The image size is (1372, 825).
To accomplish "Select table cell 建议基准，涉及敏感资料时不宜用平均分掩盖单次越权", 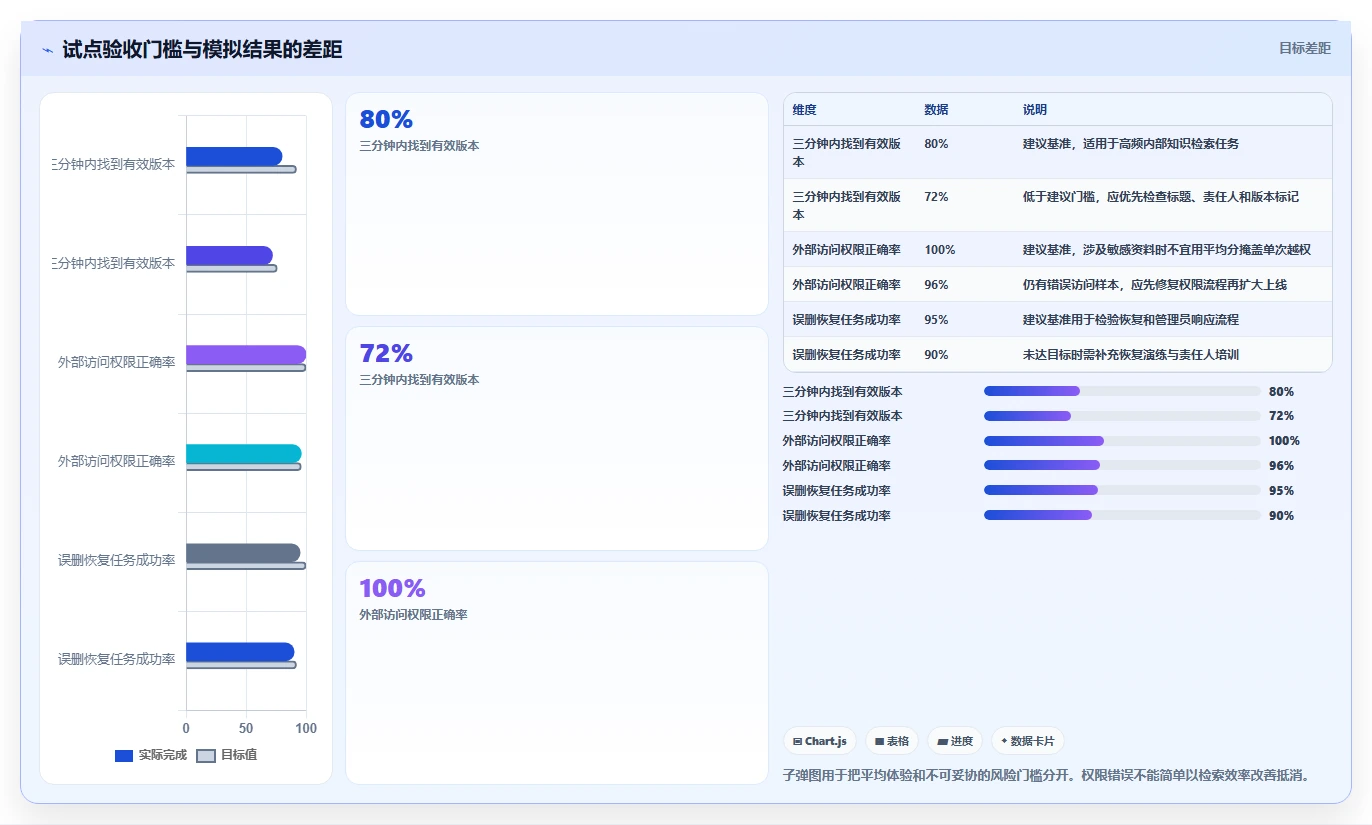I will 1166,250.
